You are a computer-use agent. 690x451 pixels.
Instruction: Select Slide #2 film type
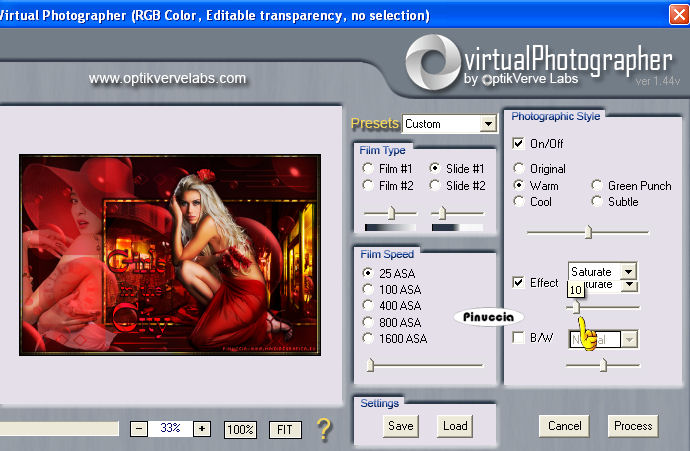pyautogui.click(x=435, y=186)
